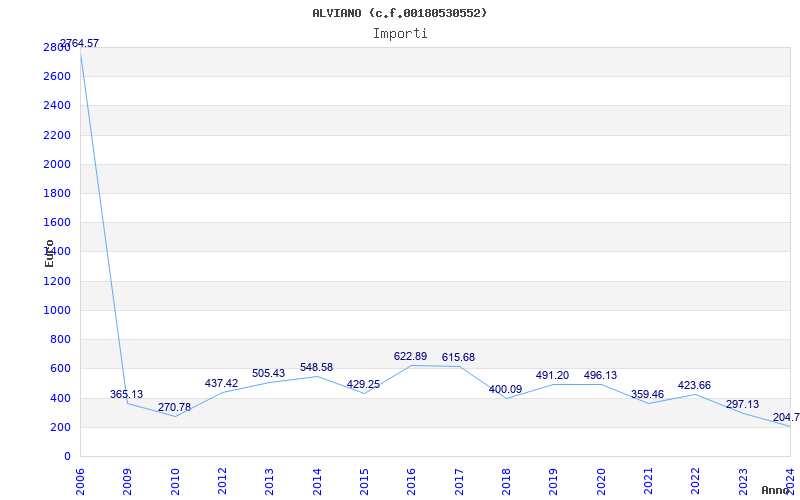This screenshot has width=800, height=500.
Task: Click the data label 437.42
Action: click(221, 383)
